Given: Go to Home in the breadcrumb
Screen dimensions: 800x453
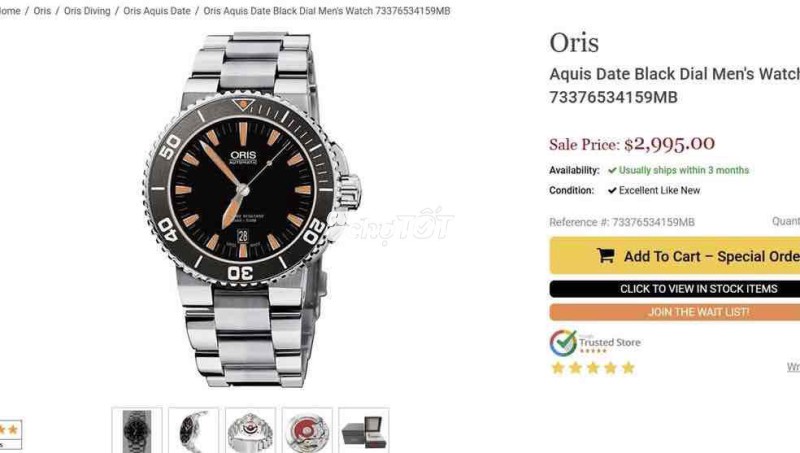Looking at the screenshot, I should click(x=10, y=11).
